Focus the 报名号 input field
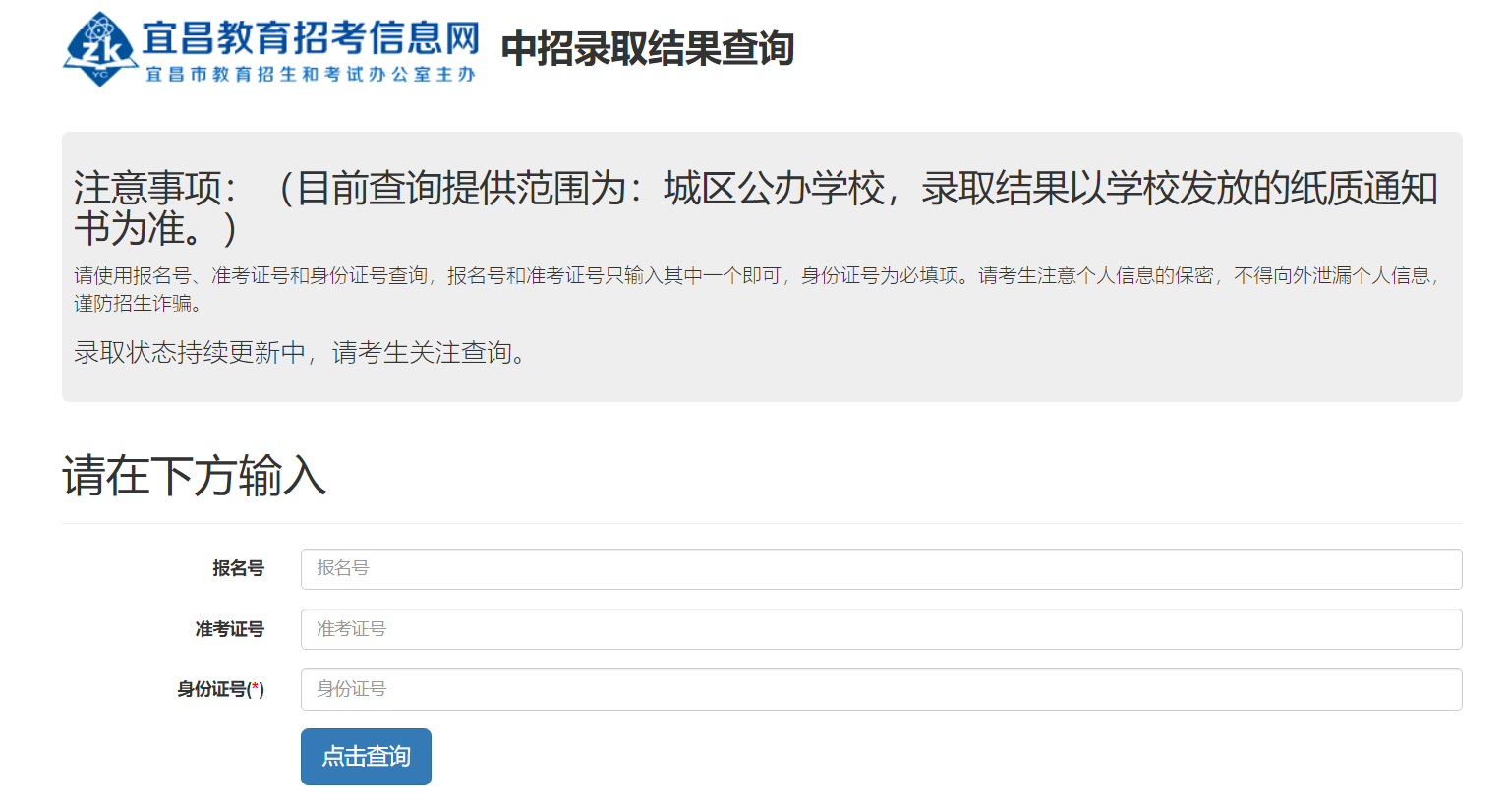1507x812 pixels. point(881,569)
